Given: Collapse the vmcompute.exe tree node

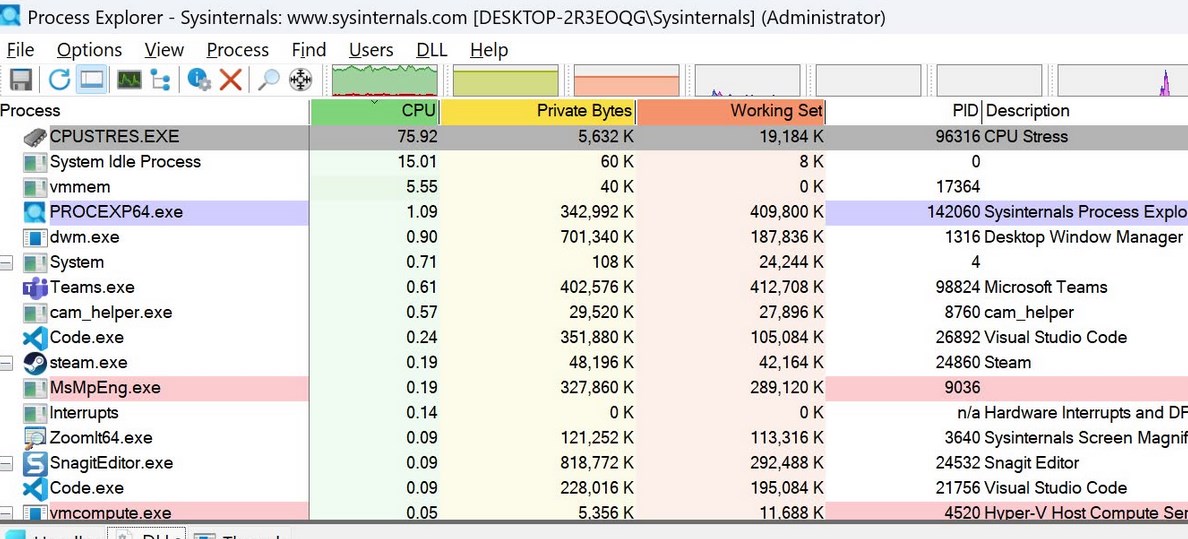Looking at the screenshot, I should click(x=6, y=513).
